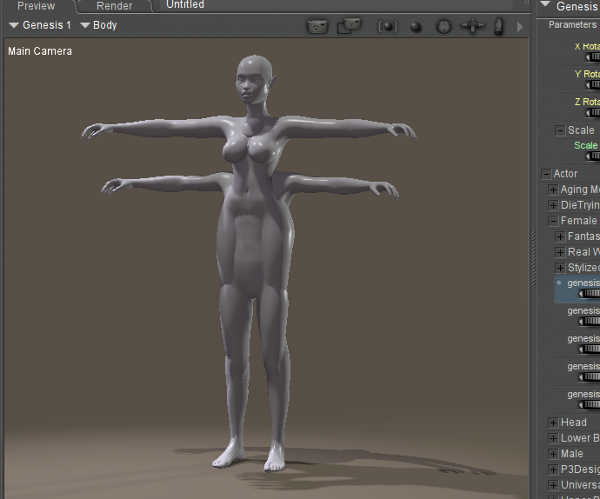Click the highlighted genesis morph dial

pyautogui.click(x=589, y=294)
